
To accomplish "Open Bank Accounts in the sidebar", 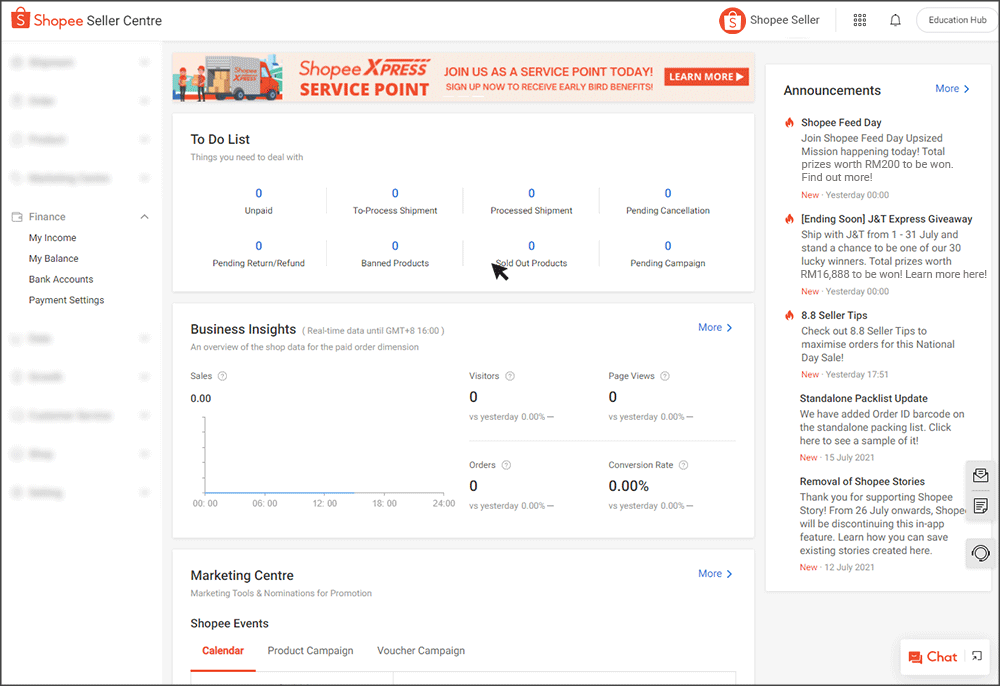I will click(x=61, y=279).
